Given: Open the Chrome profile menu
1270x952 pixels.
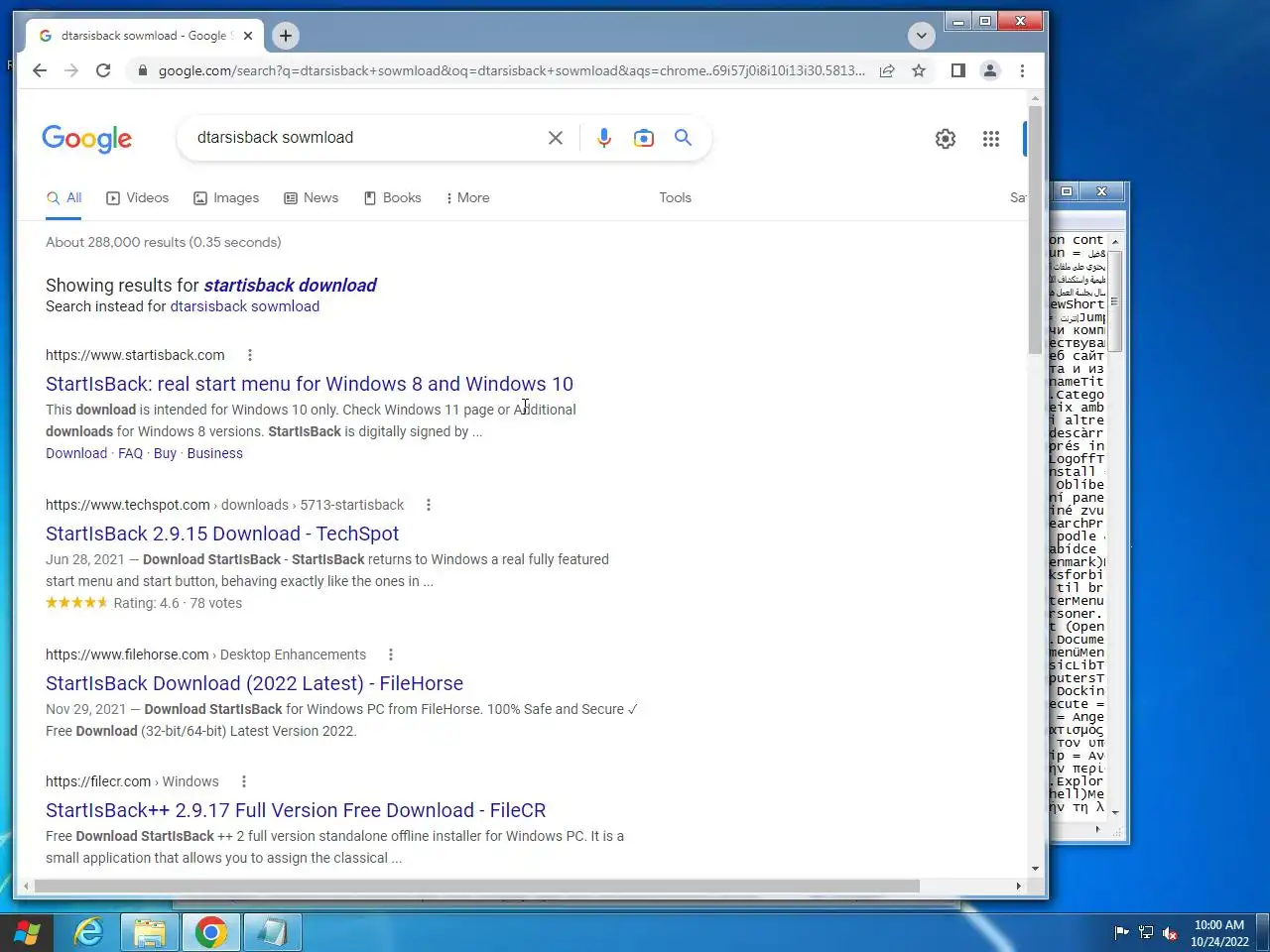Looking at the screenshot, I should coord(990,70).
